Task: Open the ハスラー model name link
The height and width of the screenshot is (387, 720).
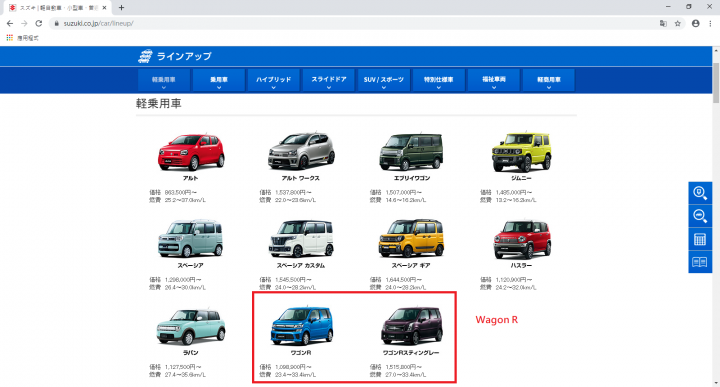Action: (x=521, y=265)
